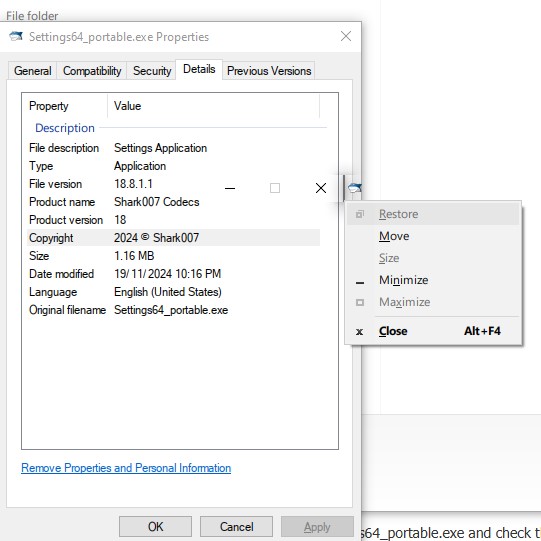
Task: Choose Close Alt+F4 menu entry
Action: (433, 331)
